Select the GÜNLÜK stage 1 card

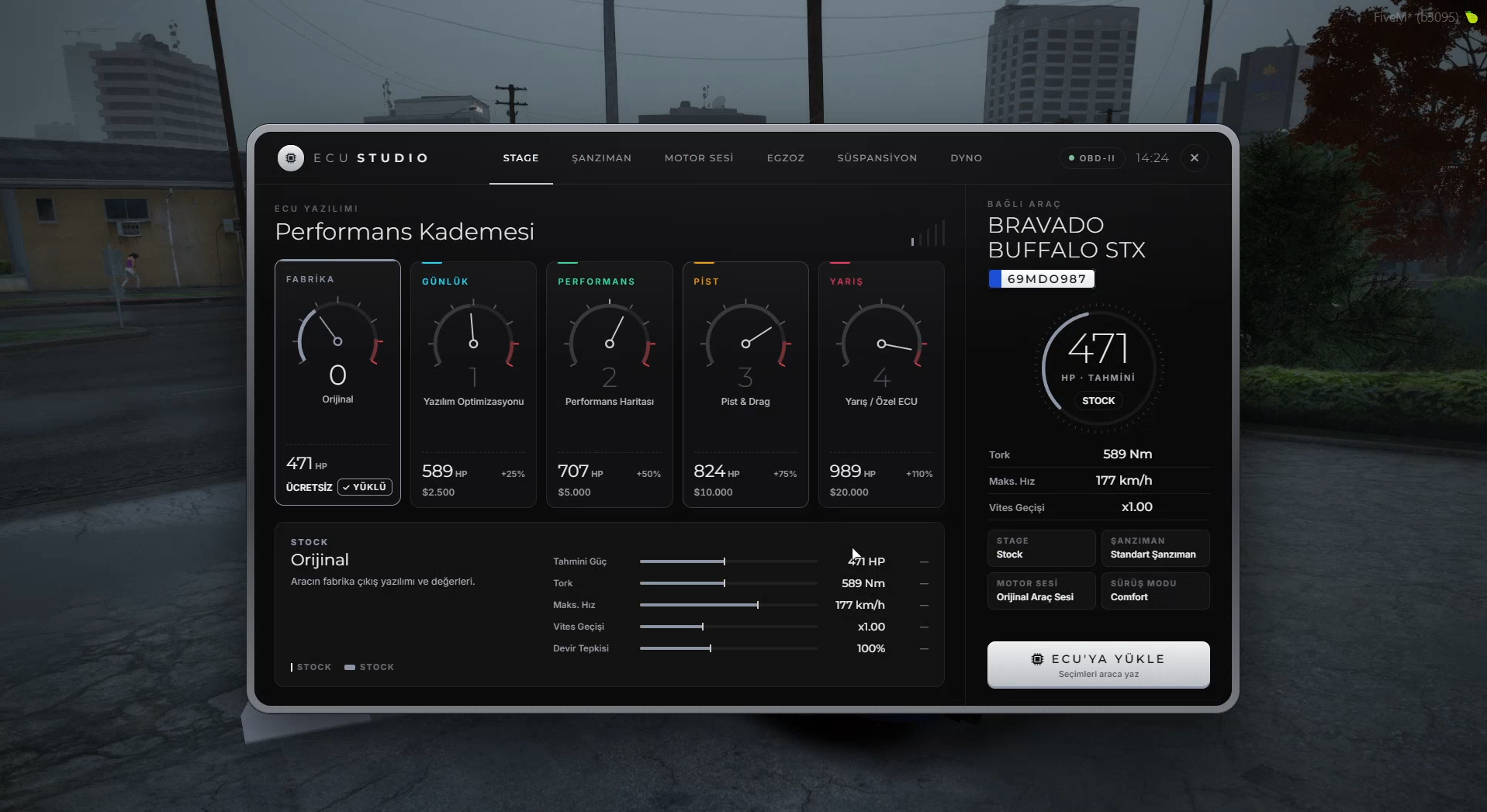click(473, 385)
